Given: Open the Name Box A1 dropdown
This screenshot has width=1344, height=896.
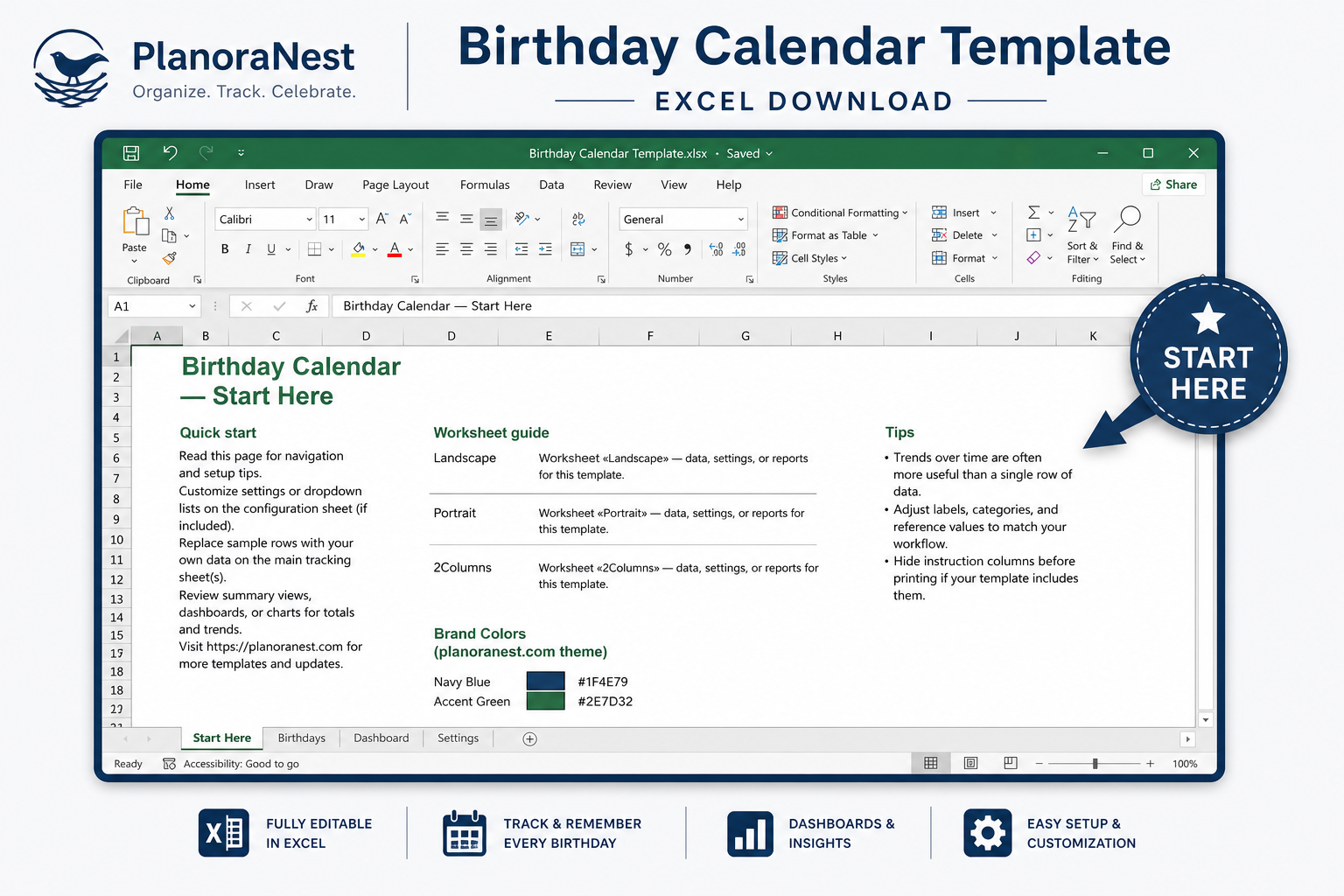Looking at the screenshot, I should pyautogui.click(x=192, y=306).
